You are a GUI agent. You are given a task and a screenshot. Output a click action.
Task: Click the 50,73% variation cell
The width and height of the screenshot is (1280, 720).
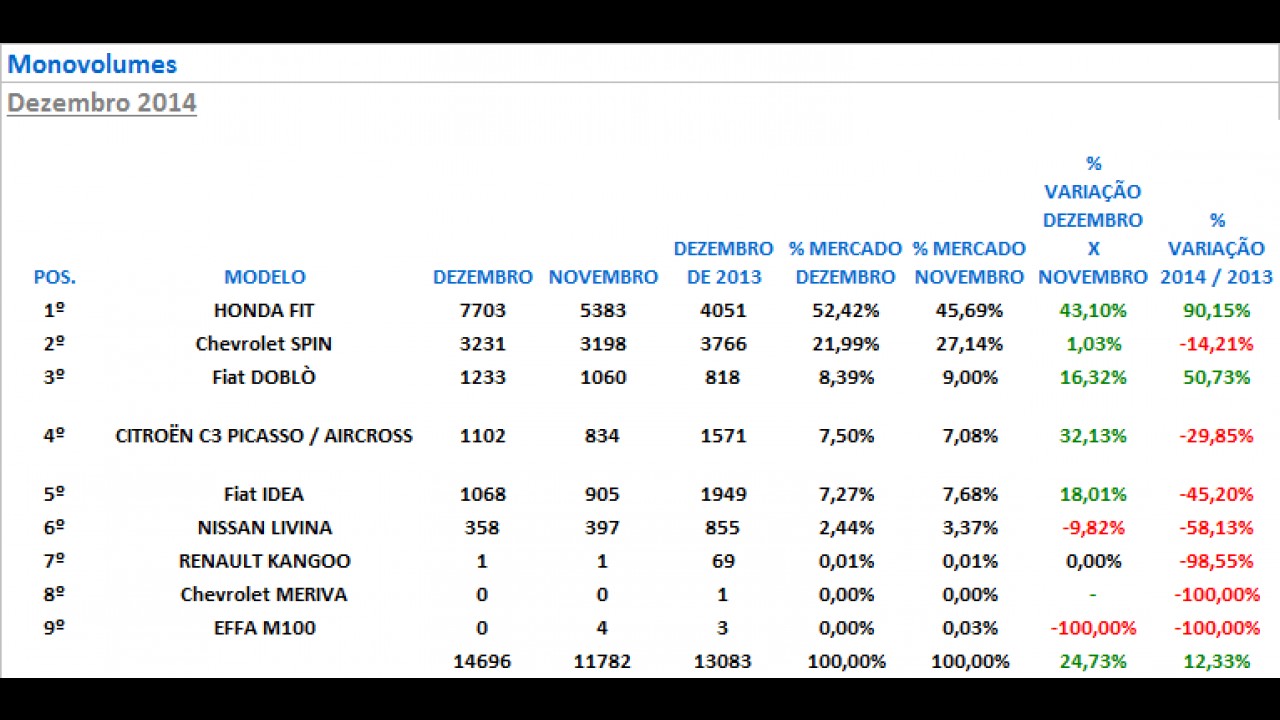pos(1217,378)
